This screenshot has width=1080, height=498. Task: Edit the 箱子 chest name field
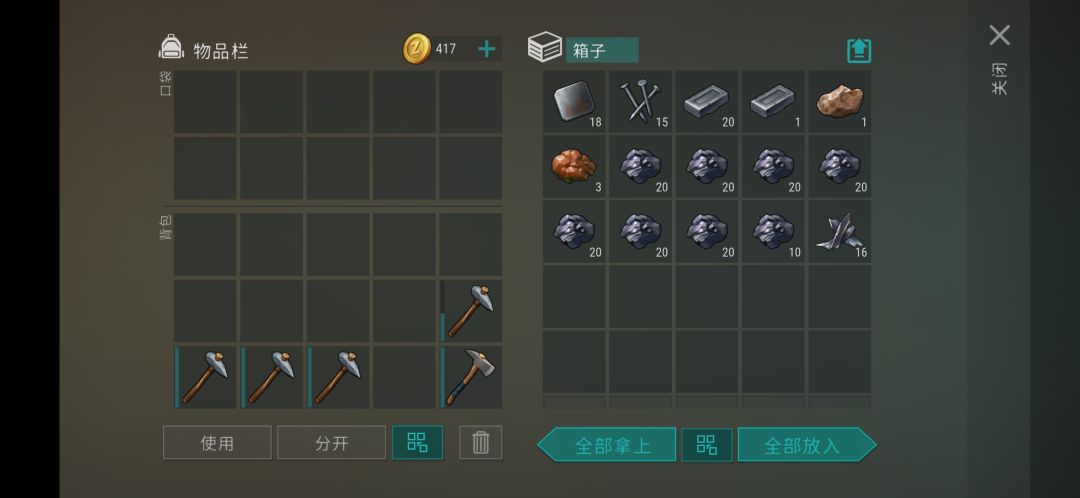coord(602,50)
